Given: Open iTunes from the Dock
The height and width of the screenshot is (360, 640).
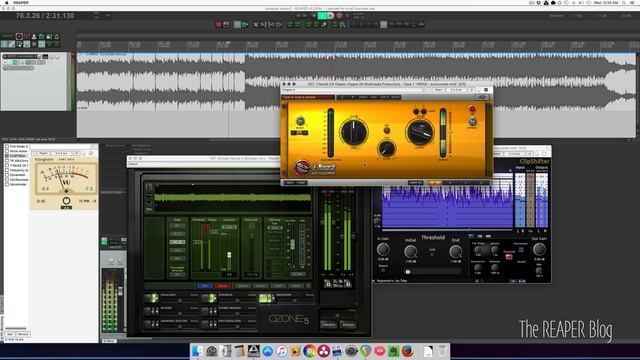Looking at the screenshot, I should [x=282, y=351].
